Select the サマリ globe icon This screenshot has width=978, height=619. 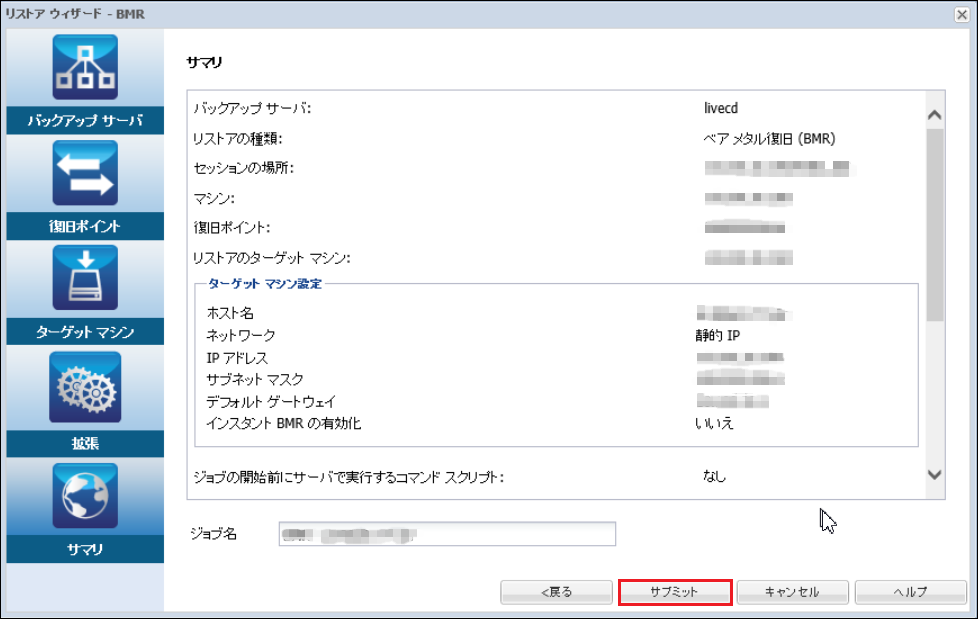[85, 496]
